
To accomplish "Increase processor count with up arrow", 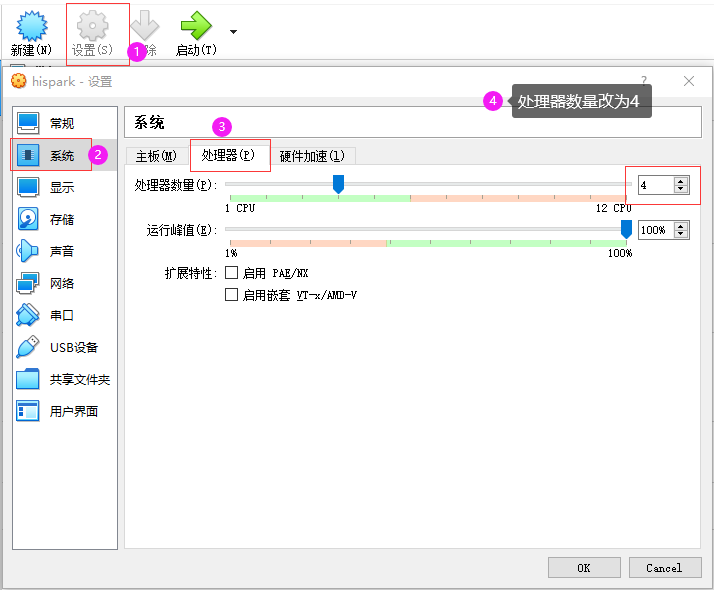I will coord(681,181).
